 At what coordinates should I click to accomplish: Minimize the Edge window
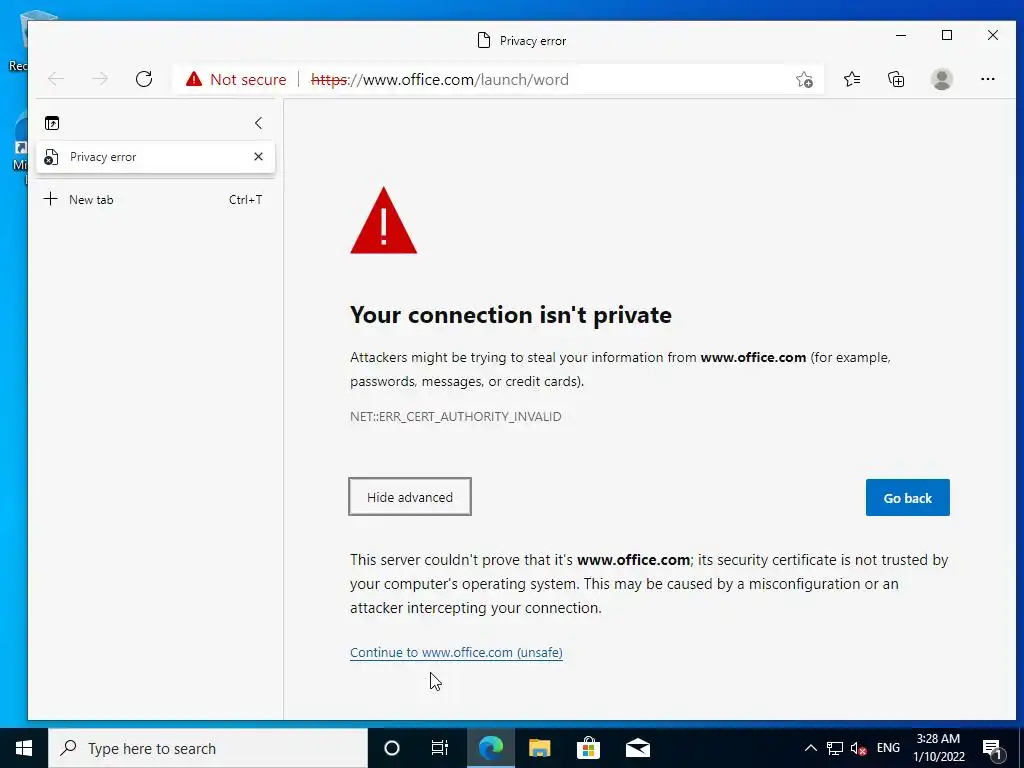[901, 35]
